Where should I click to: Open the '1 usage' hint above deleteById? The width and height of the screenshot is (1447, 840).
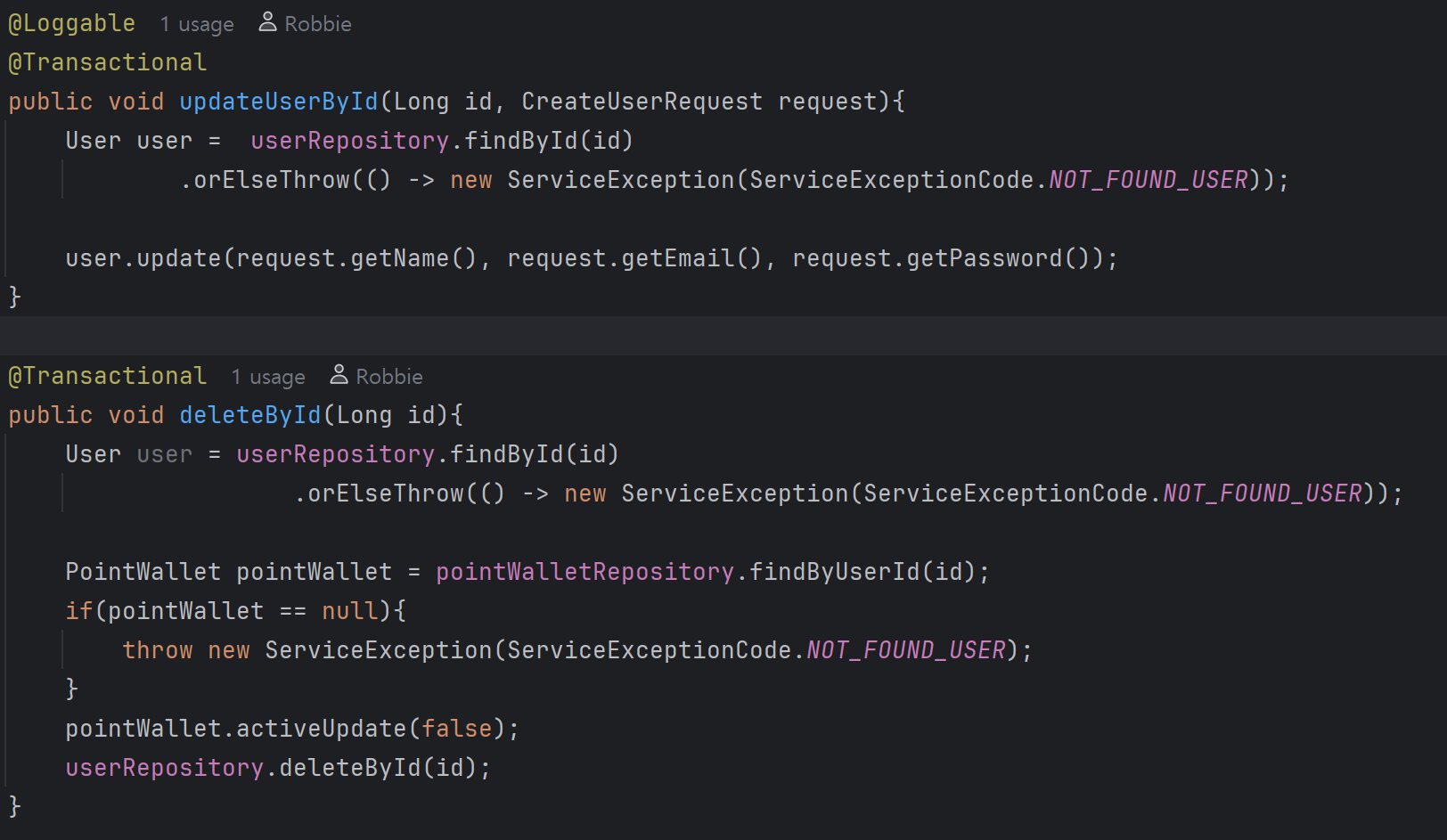[x=268, y=377]
